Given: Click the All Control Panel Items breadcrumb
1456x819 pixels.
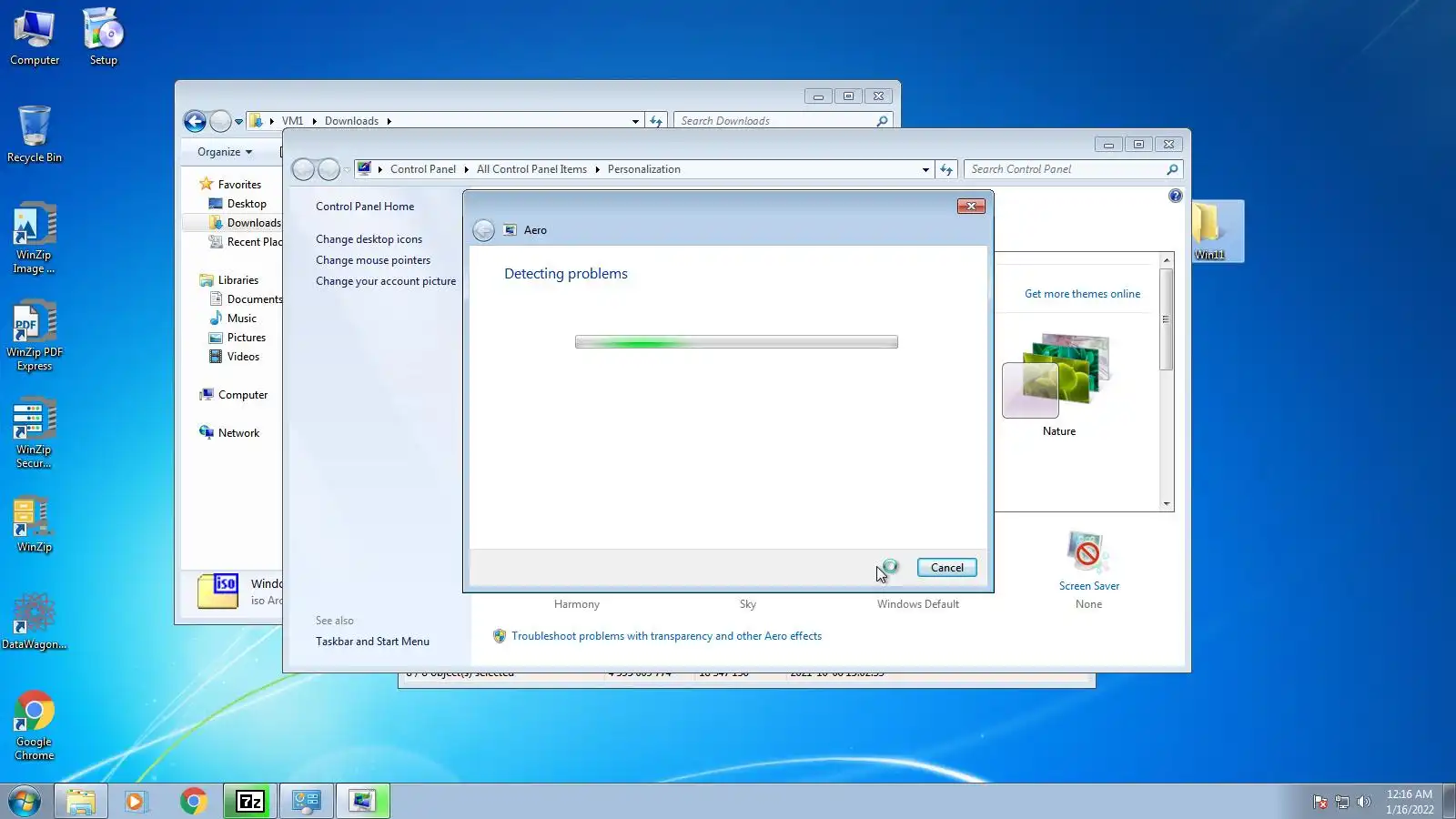Looking at the screenshot, I should click(x=531, y=169).
